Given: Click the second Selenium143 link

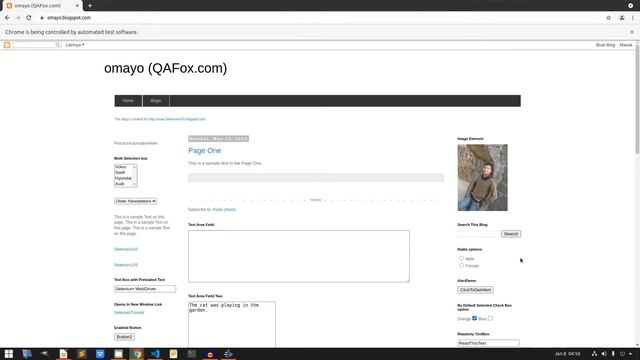Looking at the screenshot, I should pos(126,265).
